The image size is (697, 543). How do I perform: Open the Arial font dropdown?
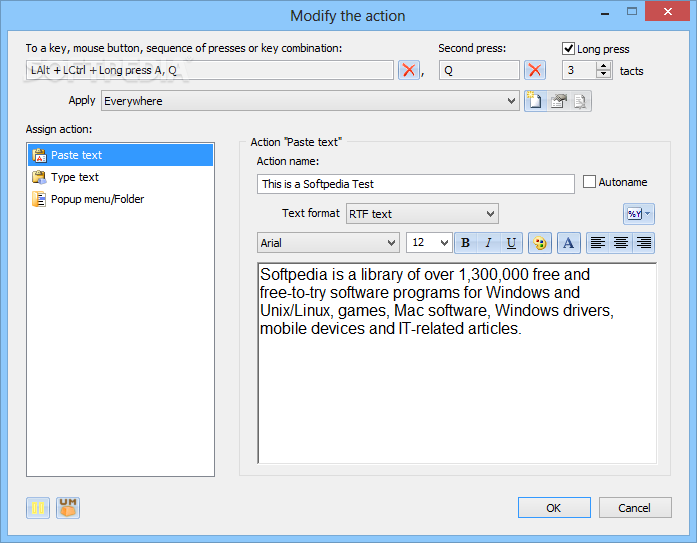pyautogui.click(x=328, y=243)
